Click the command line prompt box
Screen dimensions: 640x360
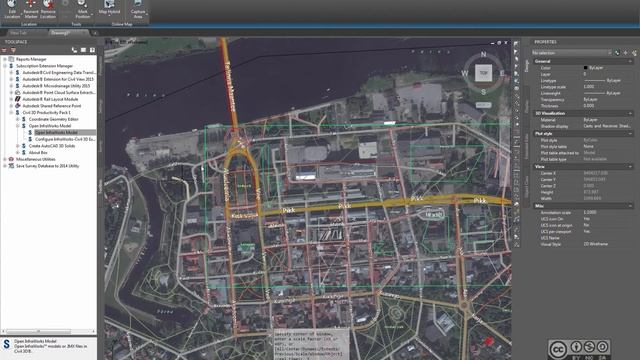311,345
